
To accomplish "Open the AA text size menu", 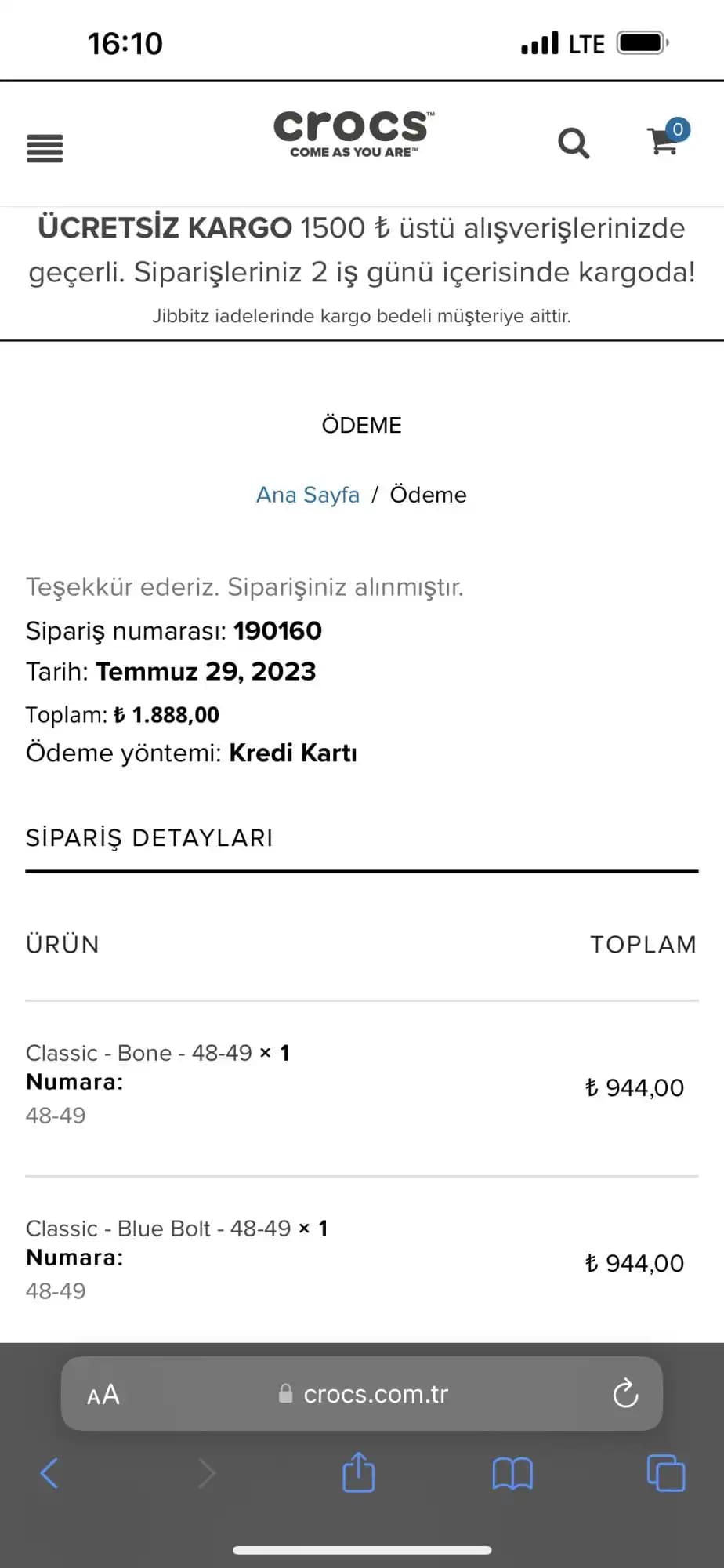I will pyautogui.click(x=103, y=1394).
